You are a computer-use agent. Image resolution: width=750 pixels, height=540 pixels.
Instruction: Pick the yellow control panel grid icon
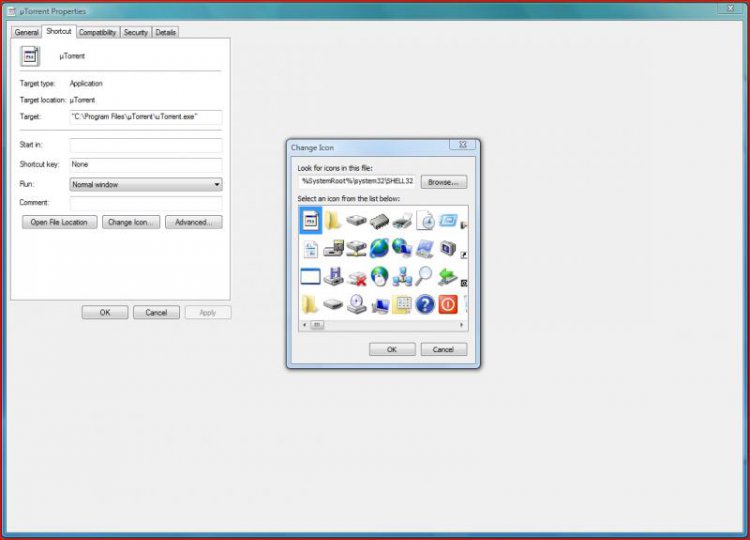tap(402, 305)
